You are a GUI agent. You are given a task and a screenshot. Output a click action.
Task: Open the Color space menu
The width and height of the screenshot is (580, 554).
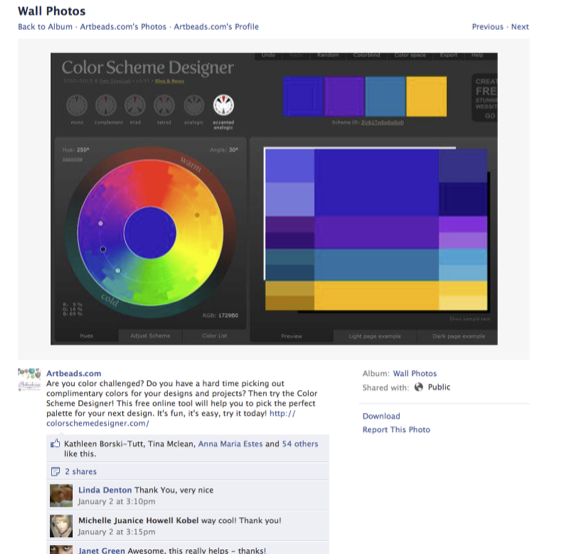(410, 55)
